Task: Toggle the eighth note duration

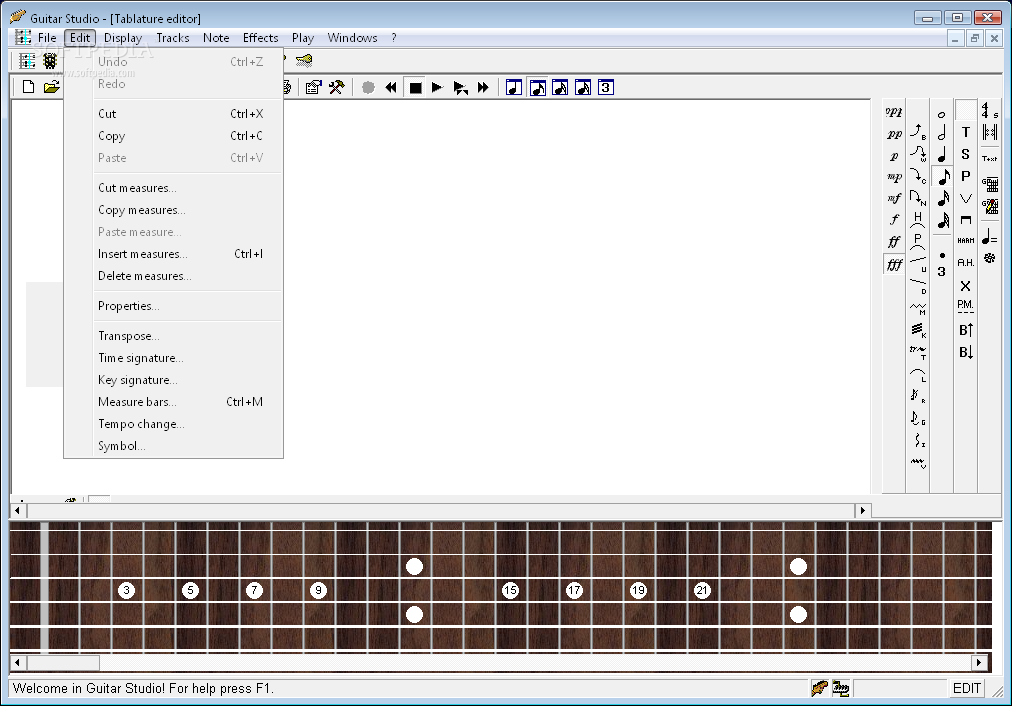Action: 943,176
